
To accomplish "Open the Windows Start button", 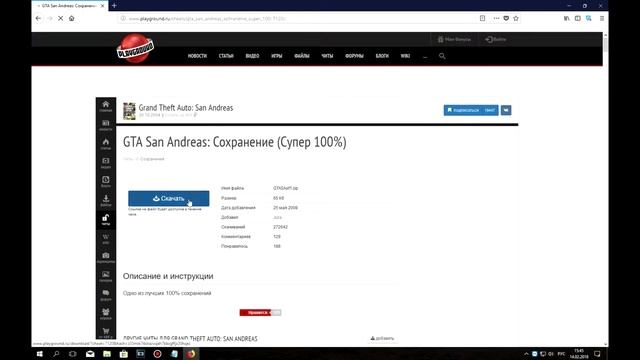I will pyautogui.click(x=40, y=354).
